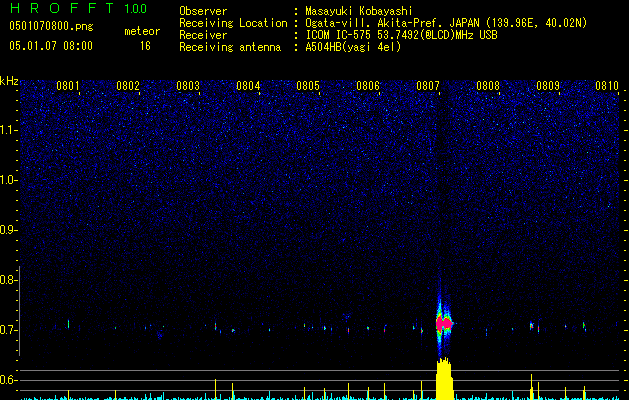Click the 0809 time marker
The height and width of the screenshot is (400, 629).
(x=548, y=86)
